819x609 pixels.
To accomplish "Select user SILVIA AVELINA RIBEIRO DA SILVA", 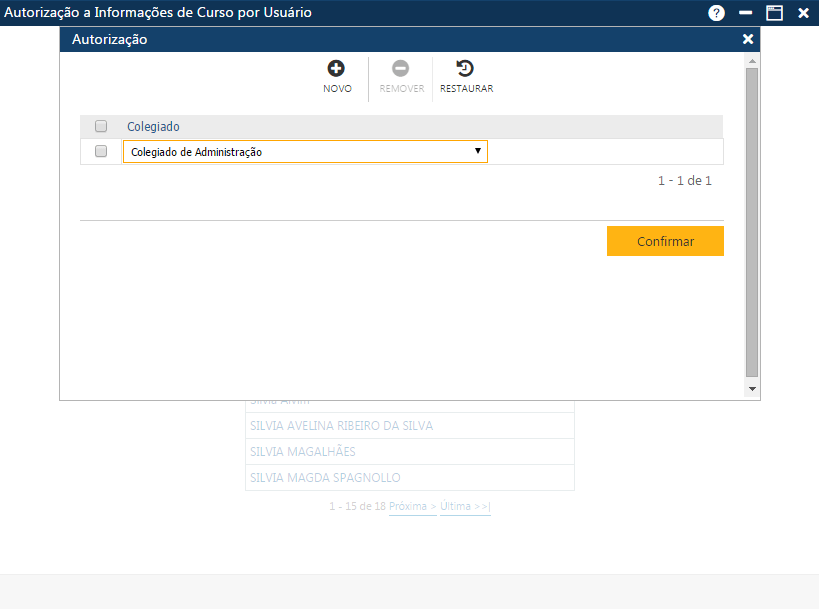I will coord(341,426).
